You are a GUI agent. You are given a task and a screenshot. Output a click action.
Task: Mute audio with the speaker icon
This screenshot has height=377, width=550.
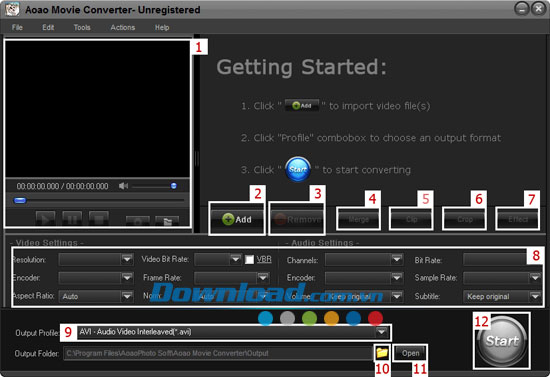pyautogui.click(x=123, y=186)
